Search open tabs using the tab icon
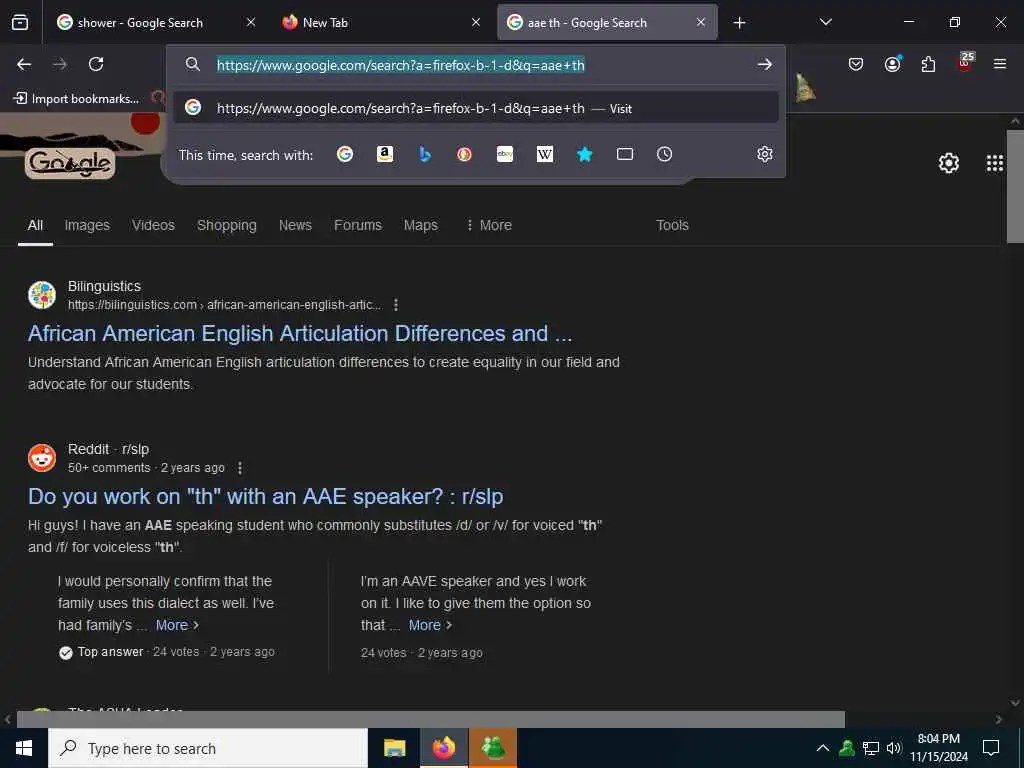Screen dimensions: 1024x768 click(x=625, y=154)
